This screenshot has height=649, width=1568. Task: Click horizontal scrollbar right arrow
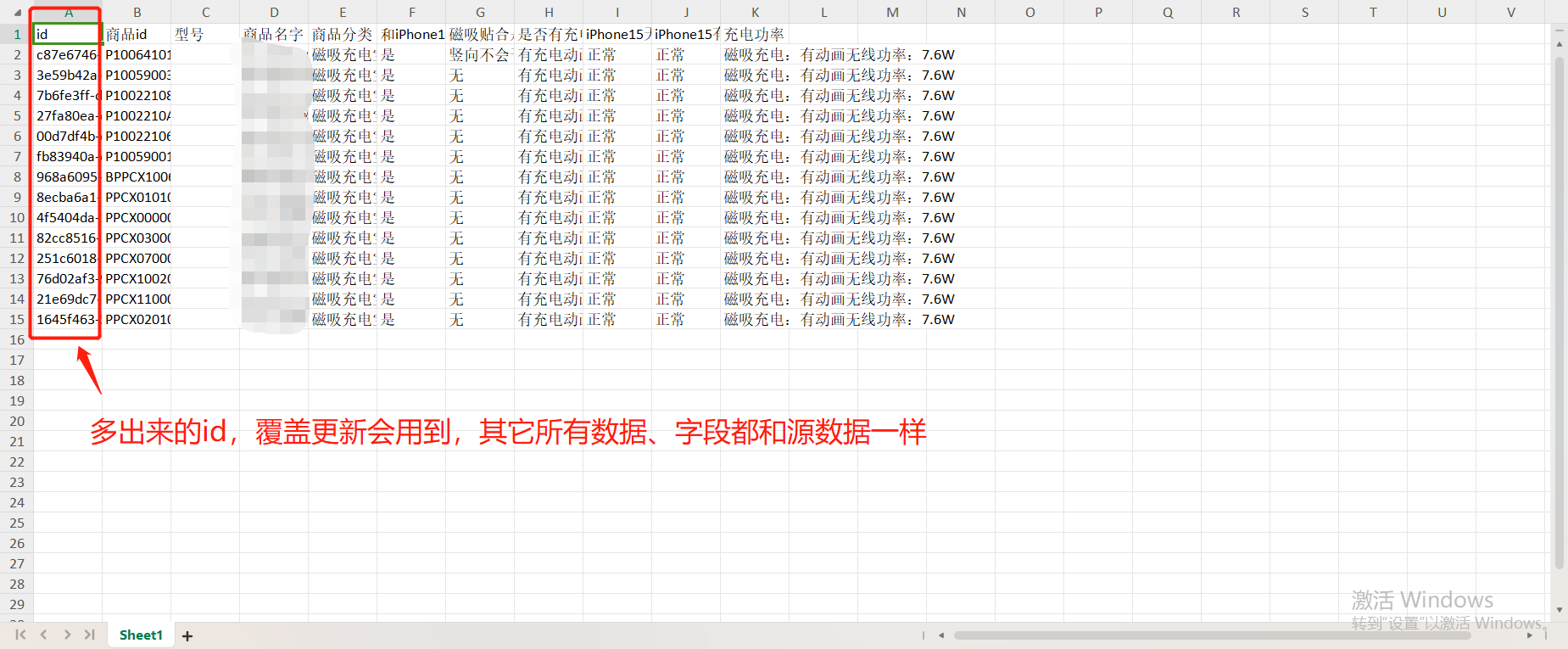coord(1530,635)
